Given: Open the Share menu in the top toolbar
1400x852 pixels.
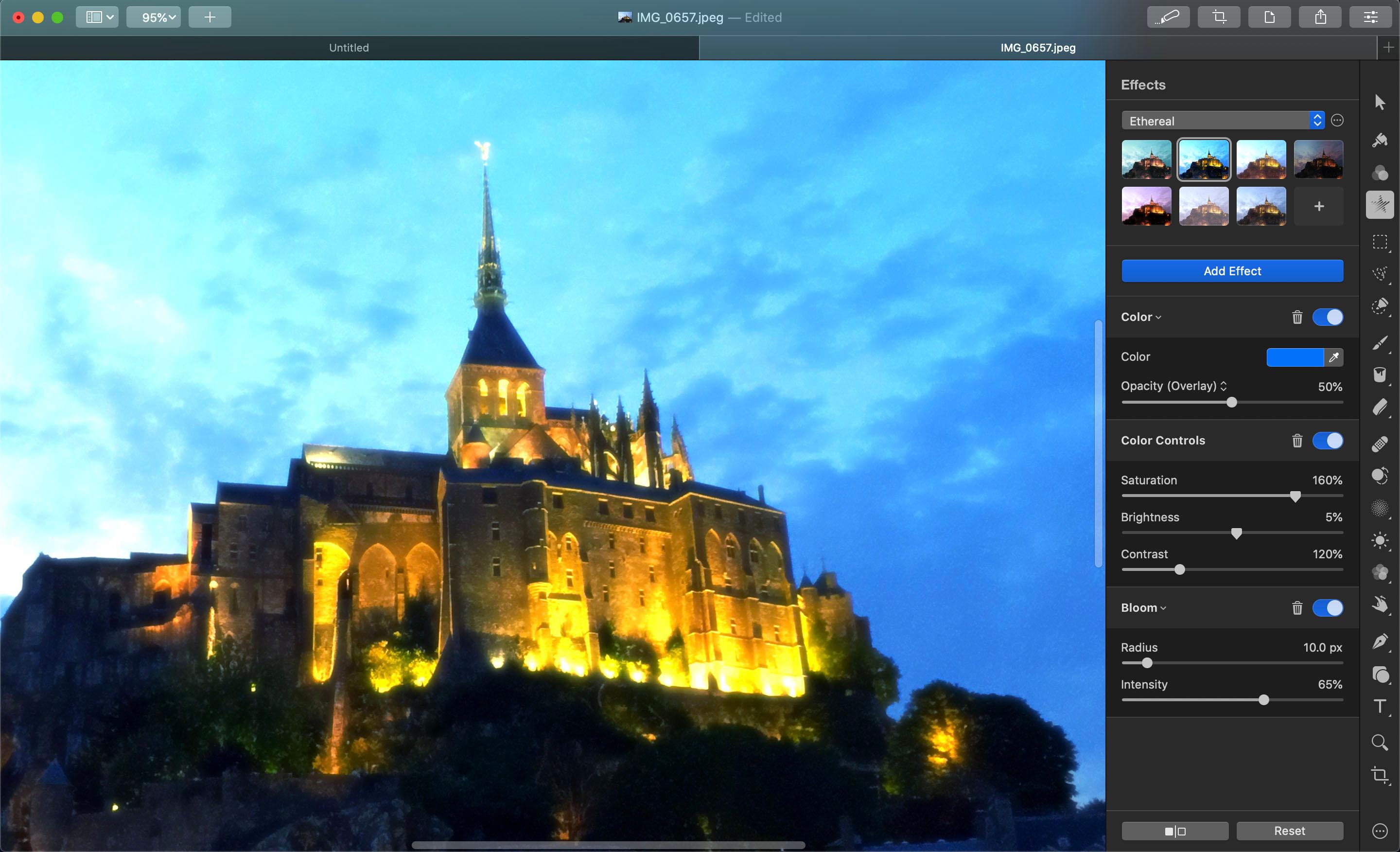Looking at the screenshot, I should tap(1320, 17).
